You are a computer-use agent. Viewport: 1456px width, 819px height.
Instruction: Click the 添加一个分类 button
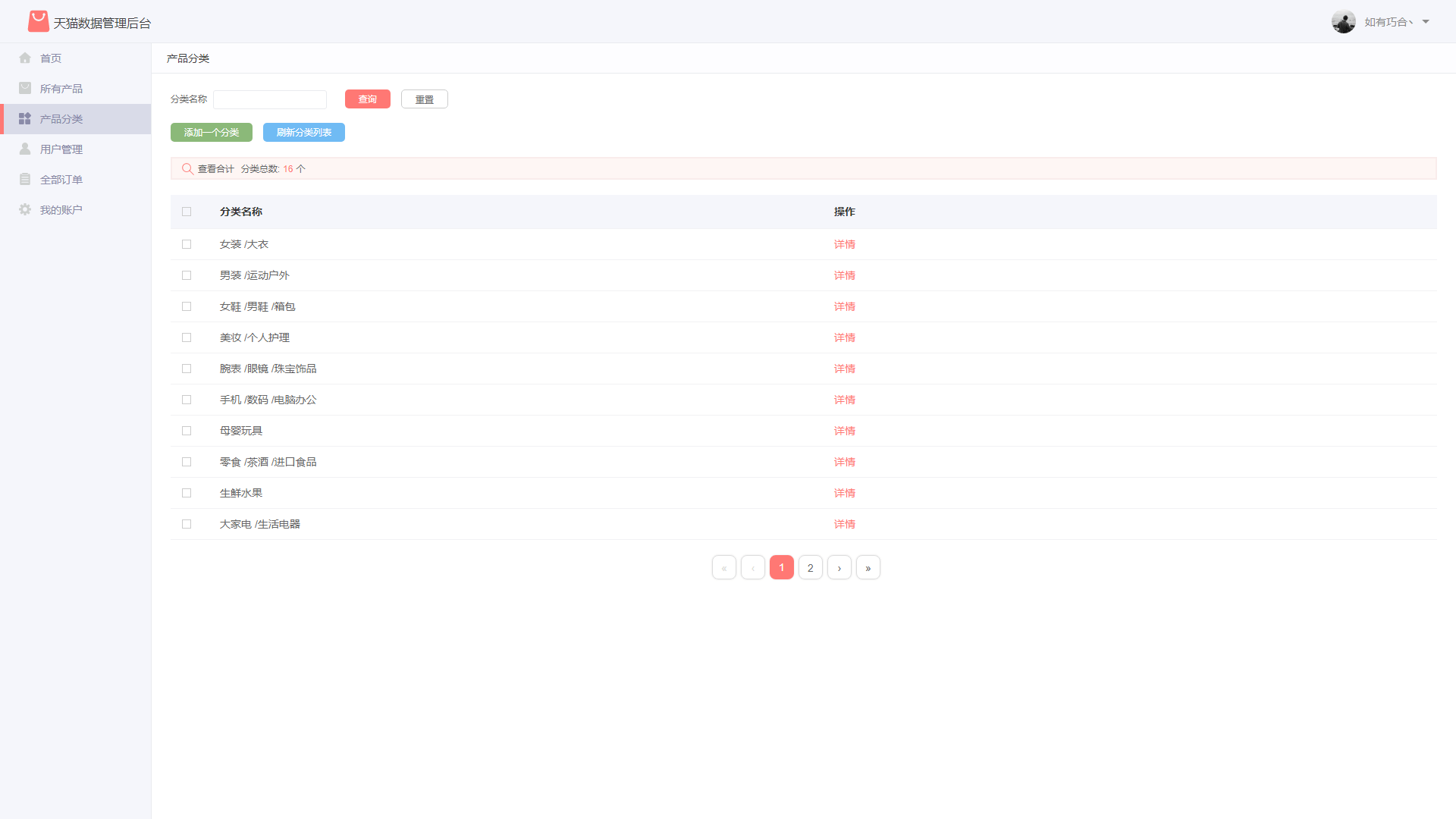(212, 132)
